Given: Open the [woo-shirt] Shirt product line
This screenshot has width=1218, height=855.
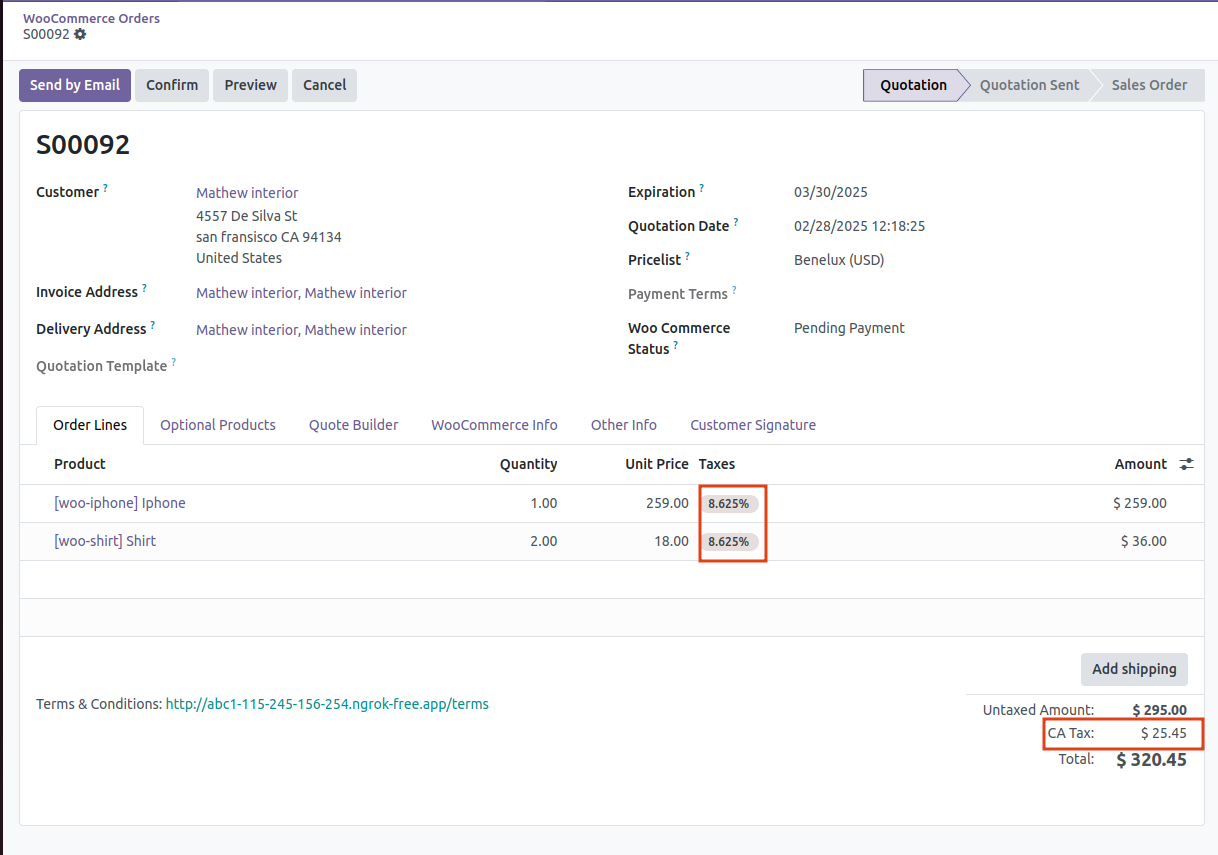Looking at the screenshot, I should click(x=105, y=541).
